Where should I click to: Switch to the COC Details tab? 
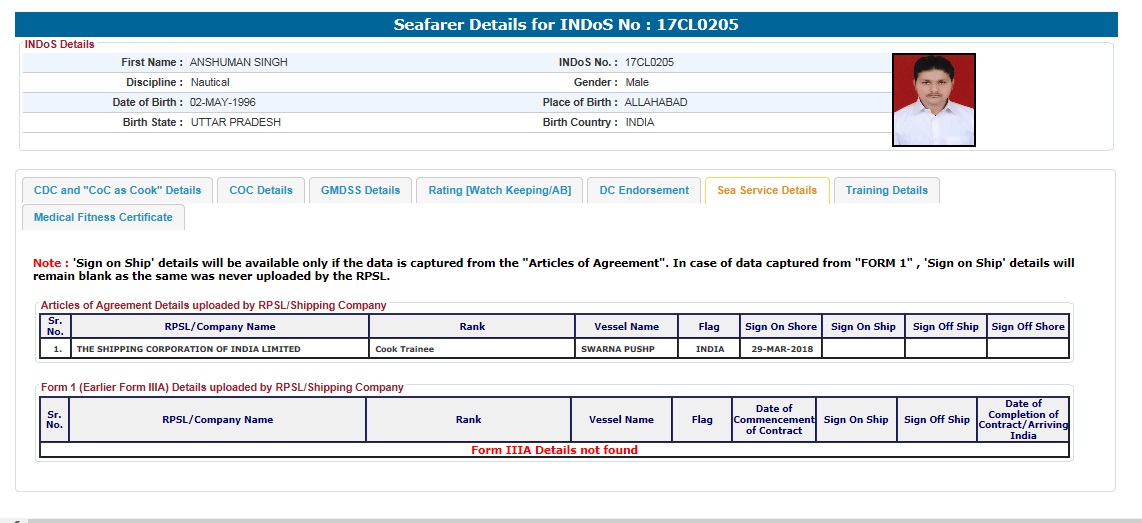click(x=261, y=190)
